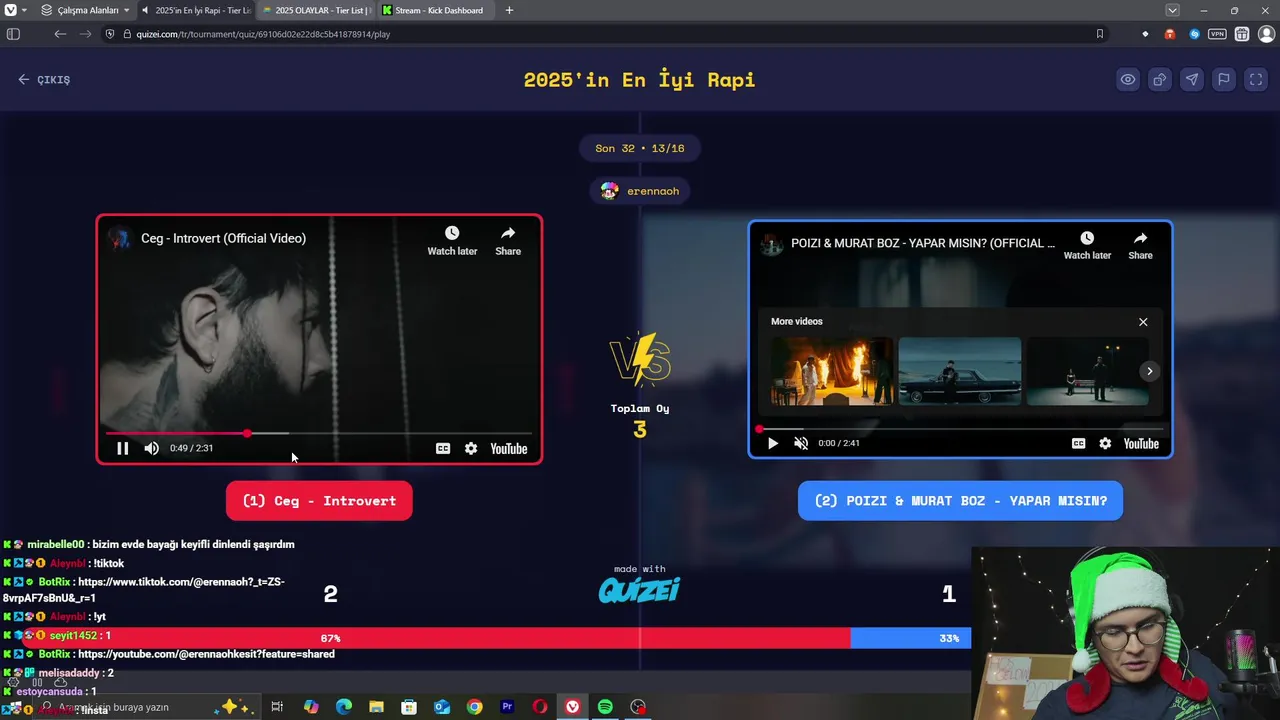
Task: Go forward in browser history
Action: click(87, 34)
